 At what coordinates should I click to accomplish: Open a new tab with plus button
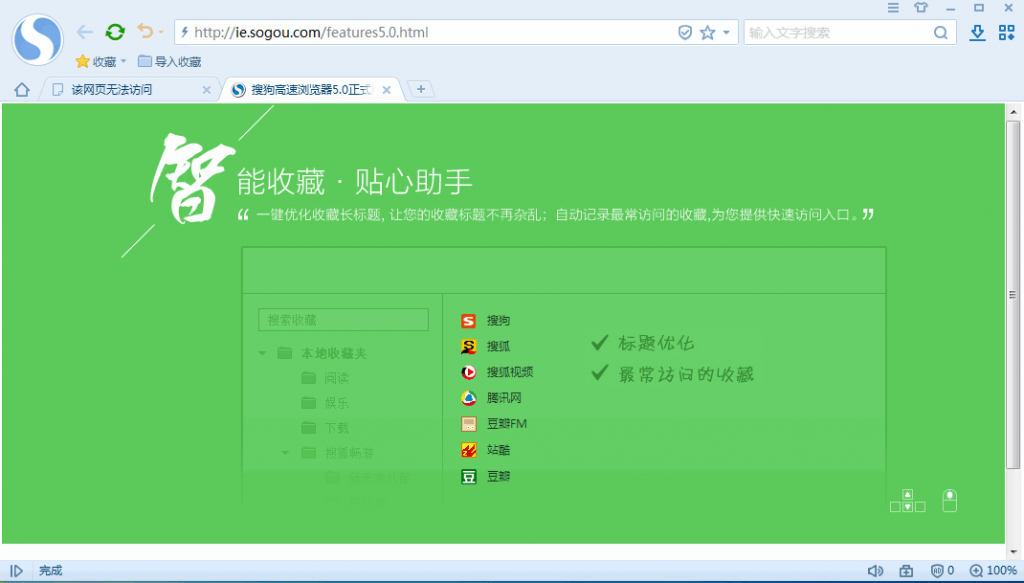click(421, 90)
